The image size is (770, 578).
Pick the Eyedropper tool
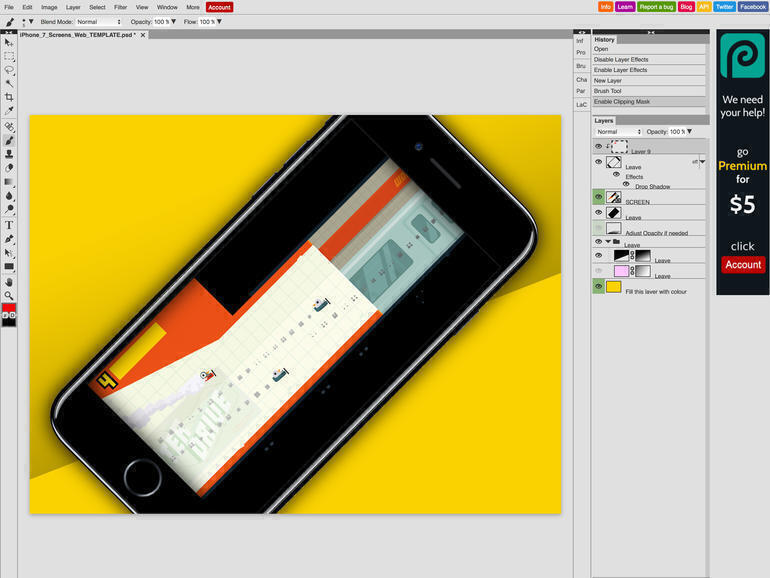[9, 111]
